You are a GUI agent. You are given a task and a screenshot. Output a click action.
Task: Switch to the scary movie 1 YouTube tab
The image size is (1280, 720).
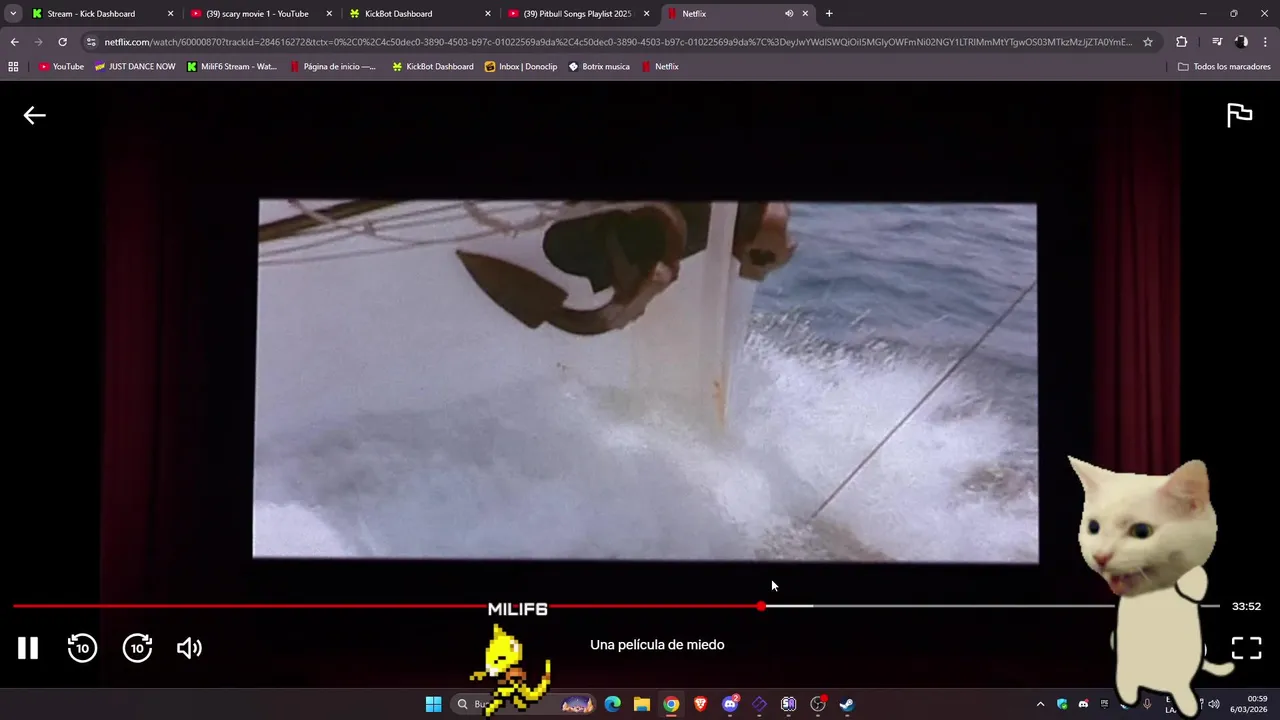point(260,14)
